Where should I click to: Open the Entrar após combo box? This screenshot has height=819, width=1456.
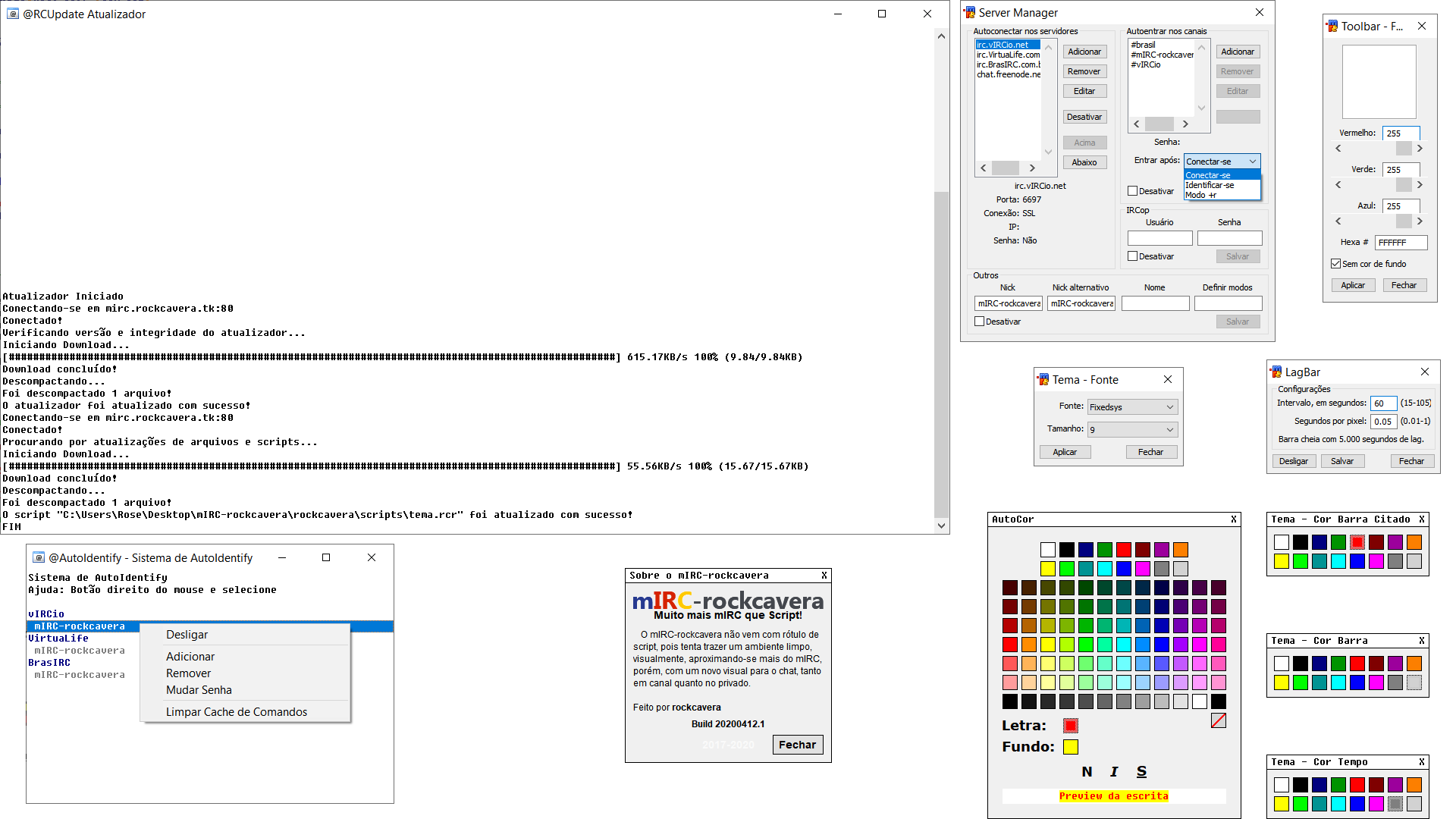(1222, 162)
